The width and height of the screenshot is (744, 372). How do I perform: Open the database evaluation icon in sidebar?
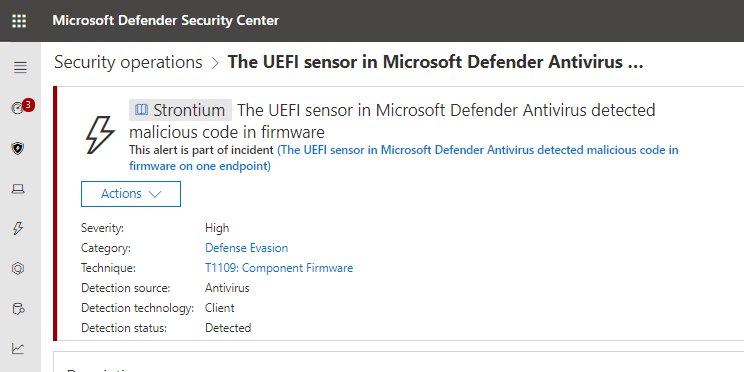click(18, 309)
